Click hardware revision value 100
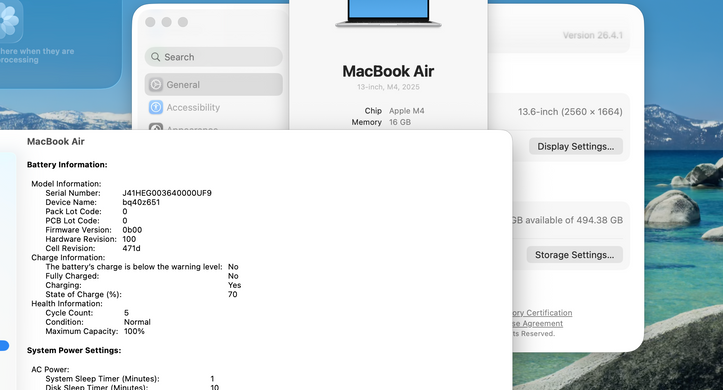The height and width of the screenshot is (390, 723). [129, 239]
